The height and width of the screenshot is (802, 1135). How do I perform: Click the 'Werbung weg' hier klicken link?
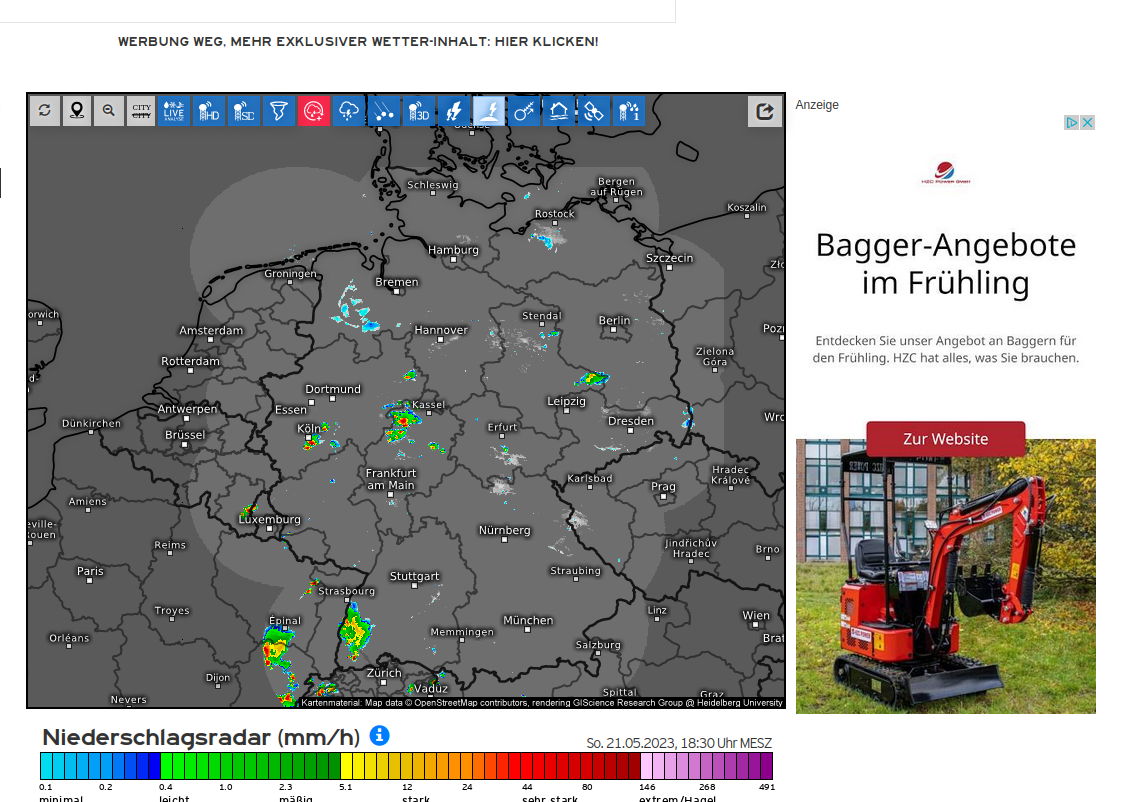pos(358,42)
